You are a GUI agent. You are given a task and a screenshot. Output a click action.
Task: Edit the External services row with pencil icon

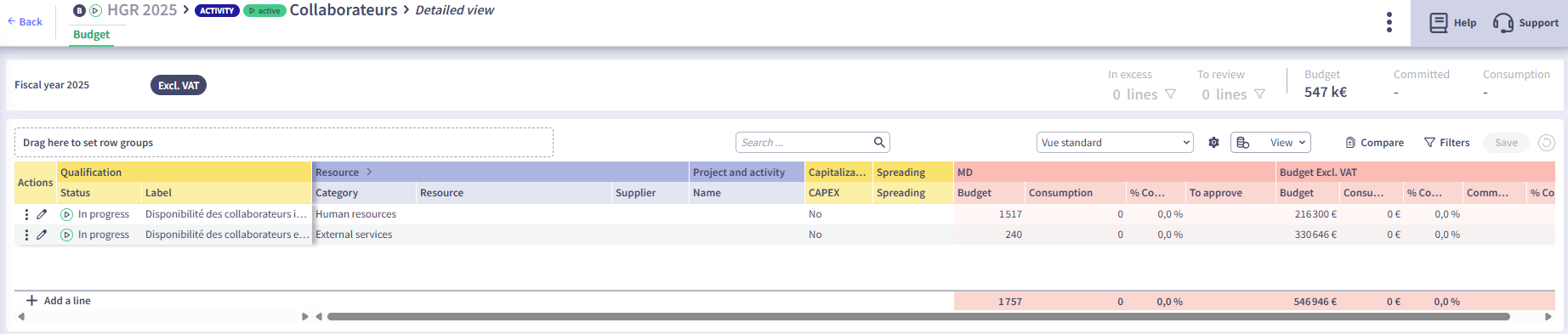(x=42, y=235)
